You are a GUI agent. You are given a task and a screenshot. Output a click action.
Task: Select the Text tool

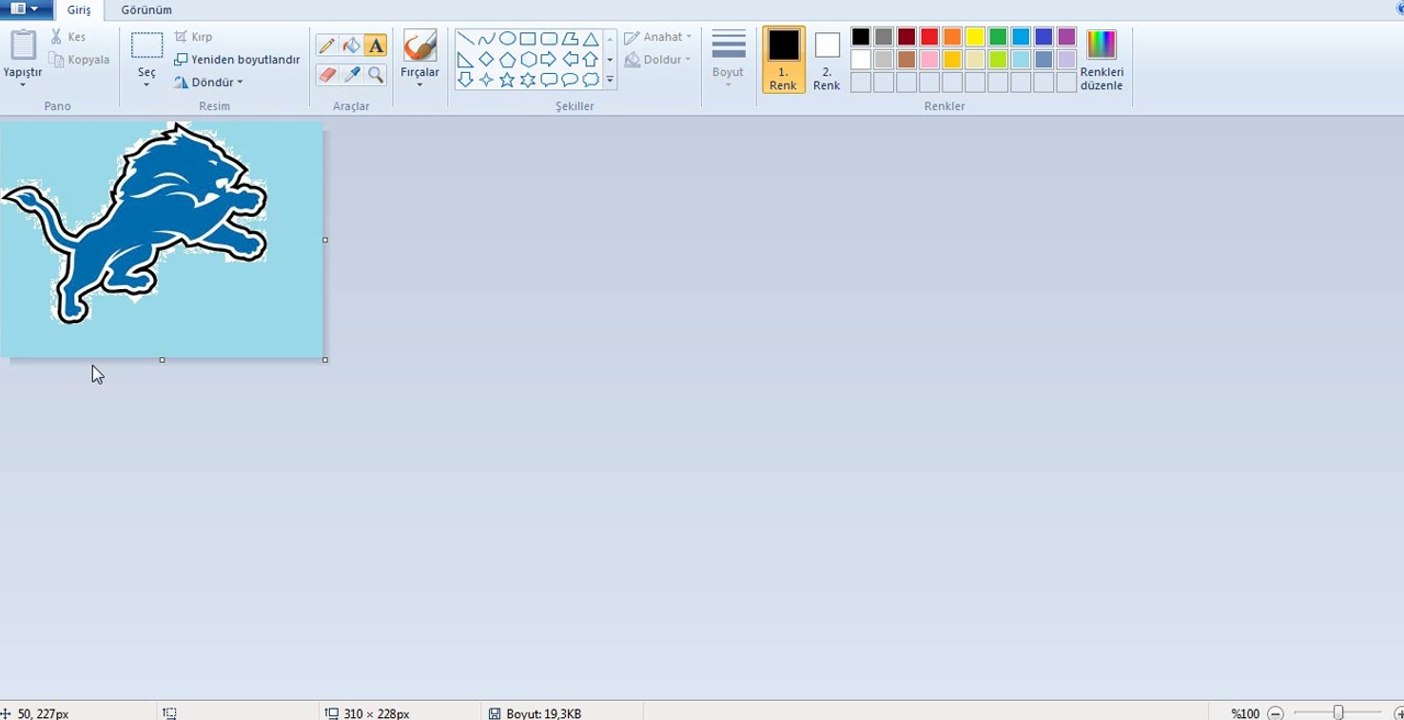[x=376, y=46]
